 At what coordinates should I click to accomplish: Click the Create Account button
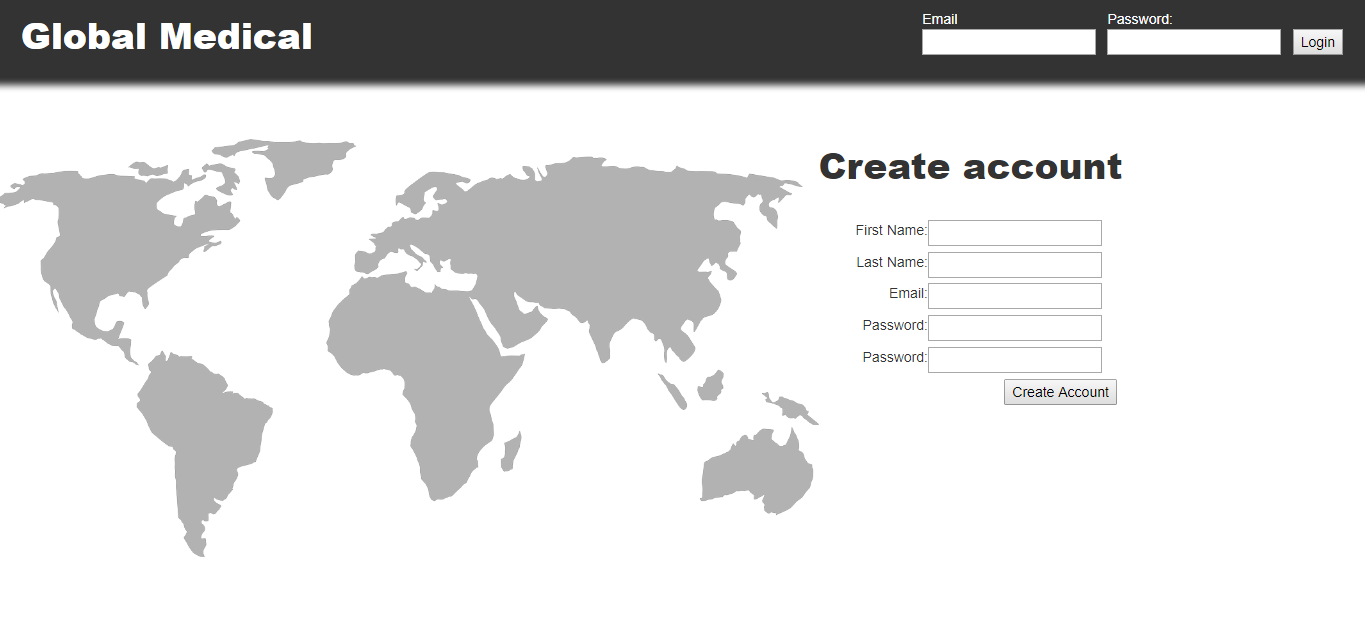(1060, 392)
